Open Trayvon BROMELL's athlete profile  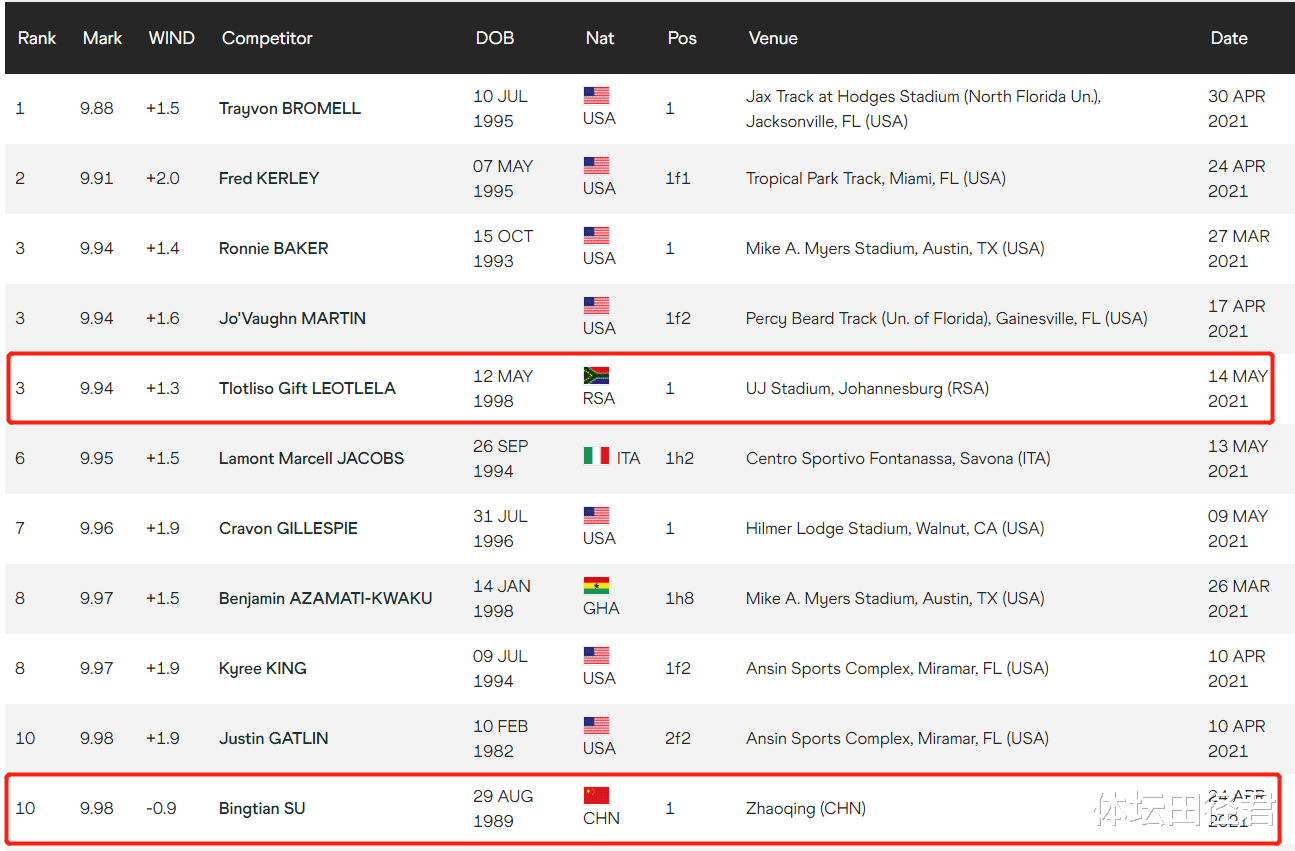click(x=290, y=108)
